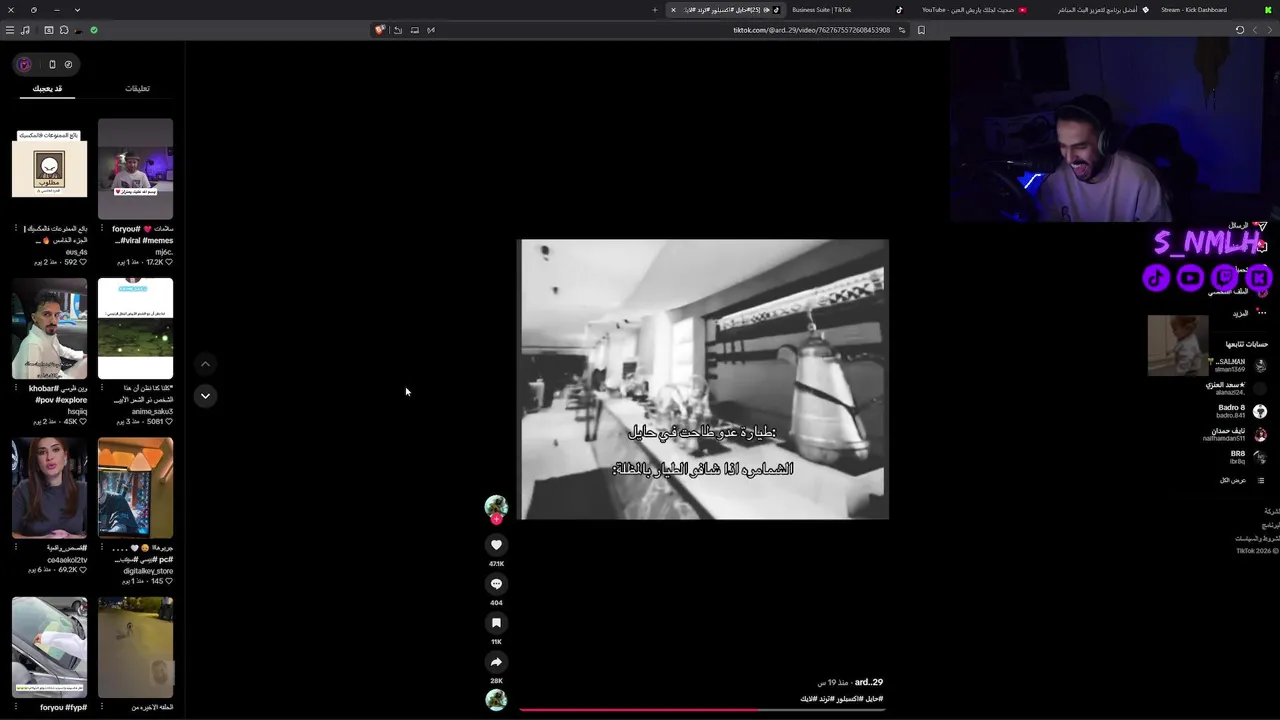Click the screen cast icon in toolbar

tap(414, 30)
